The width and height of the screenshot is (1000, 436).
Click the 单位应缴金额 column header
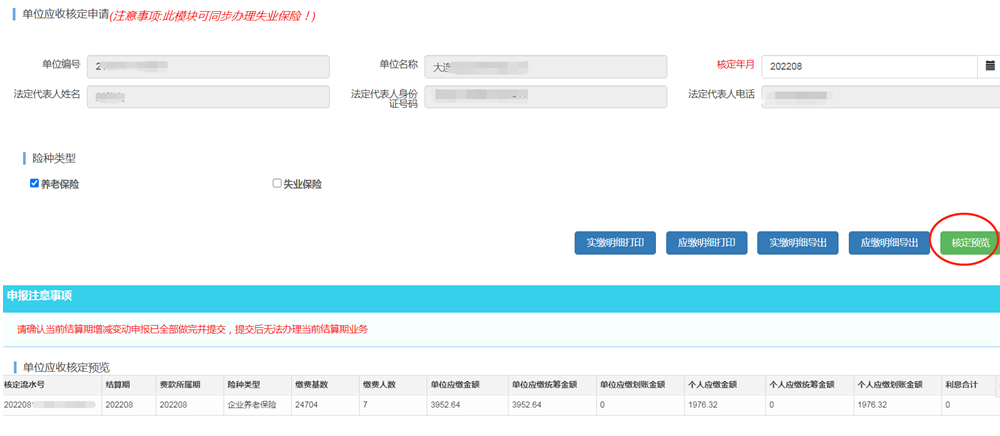455,385
